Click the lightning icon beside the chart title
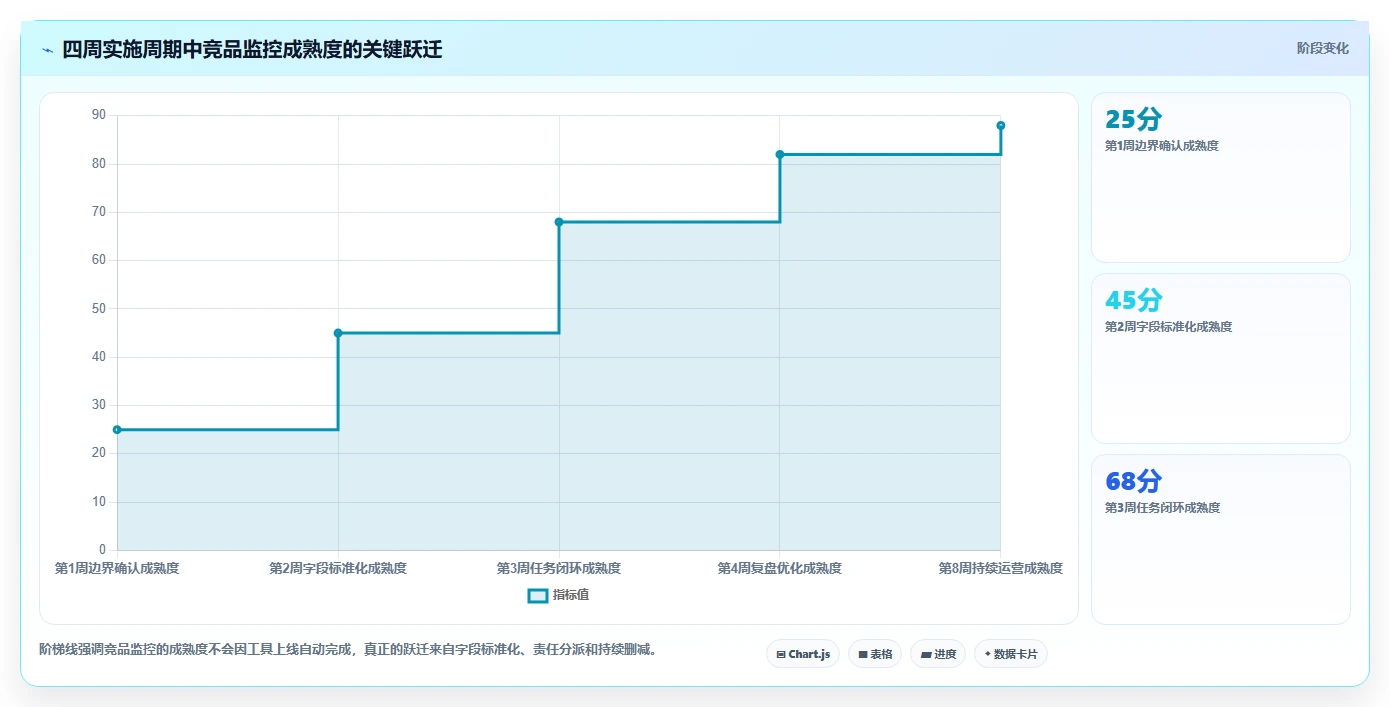This screenshot has width=1390, height=707. pos(47,50)
